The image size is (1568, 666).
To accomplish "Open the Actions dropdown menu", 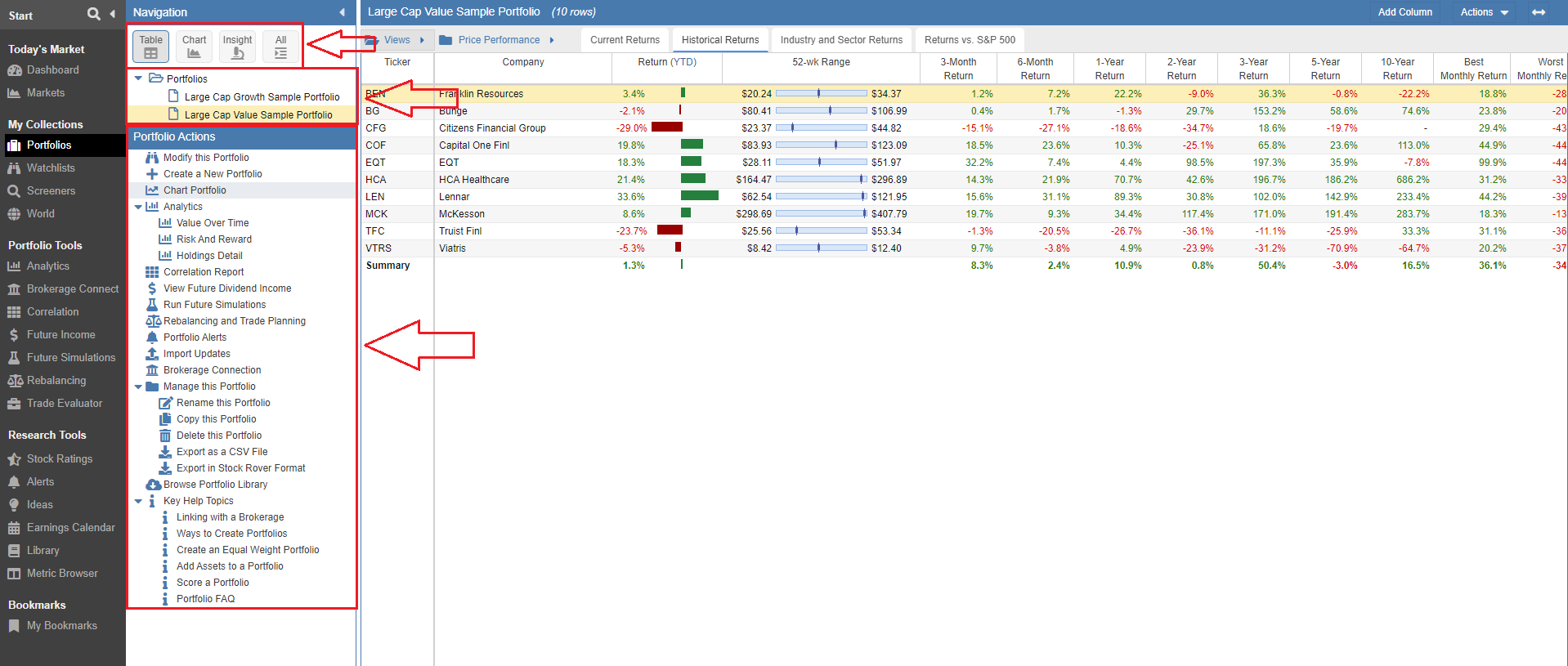I will pyautogui.click(x=1484, y=12).
